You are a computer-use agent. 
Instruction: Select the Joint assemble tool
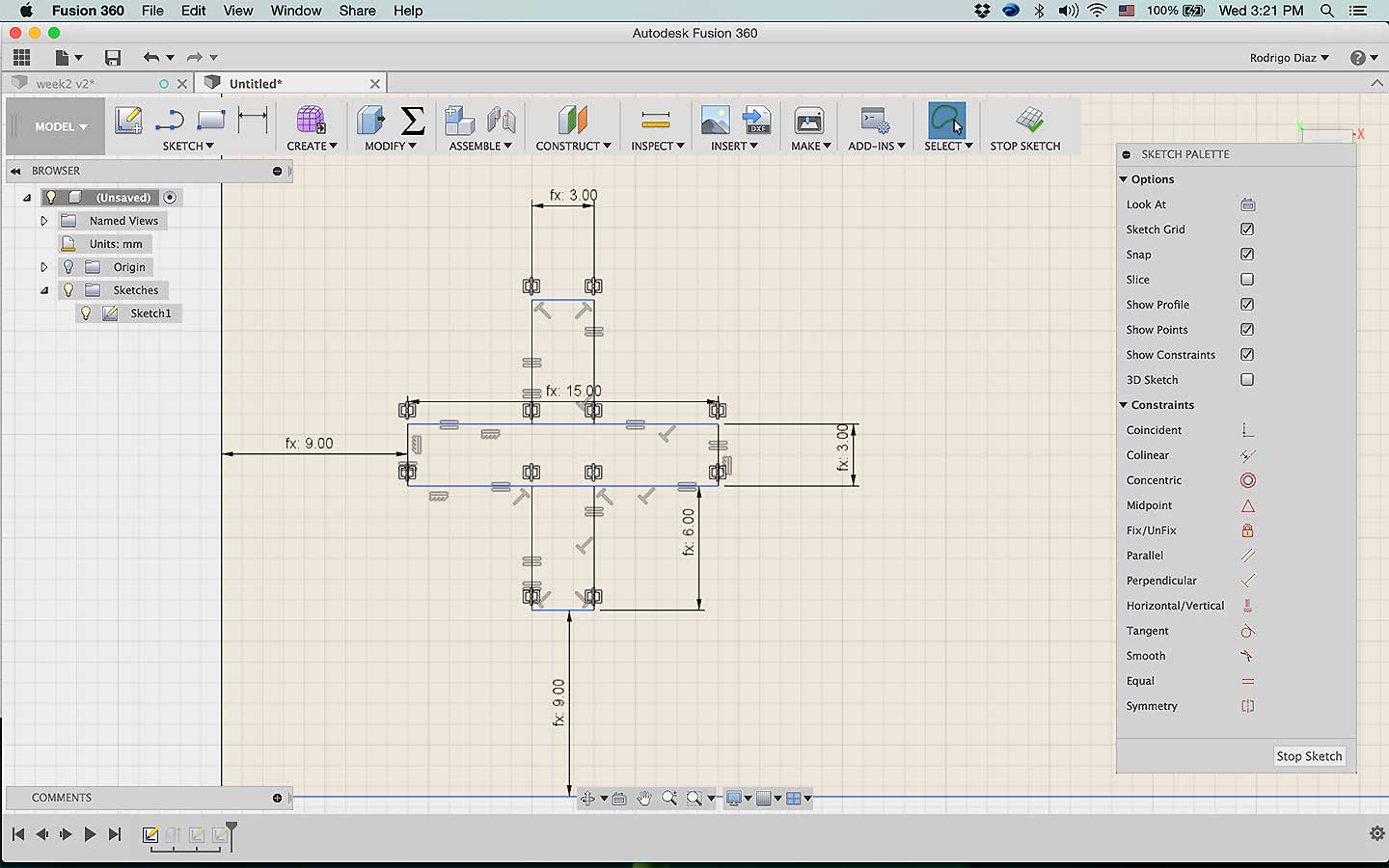[x=502, y=121]
